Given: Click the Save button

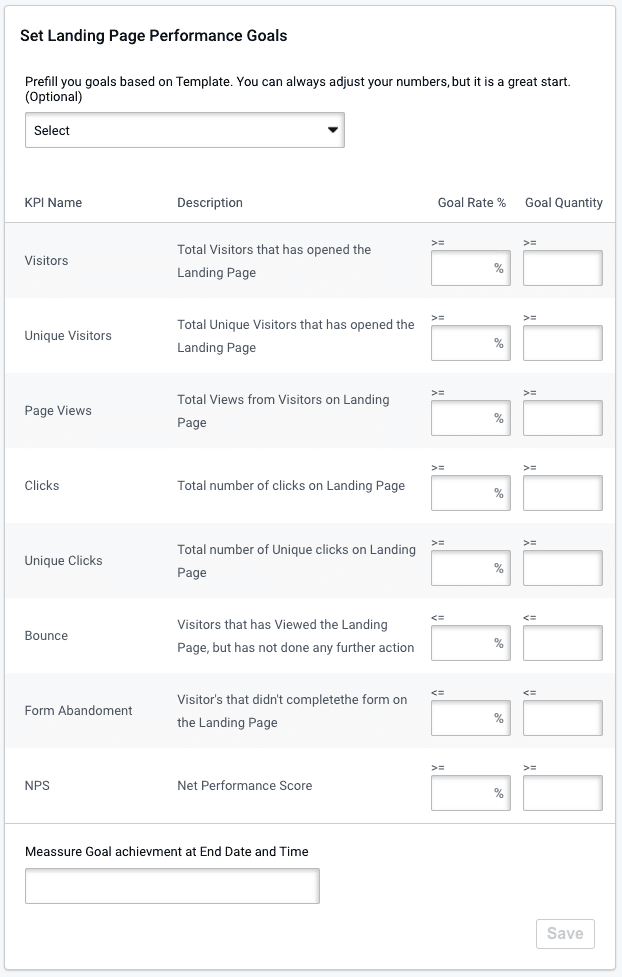Looking at the screenshot, I should tap(565, 934).
